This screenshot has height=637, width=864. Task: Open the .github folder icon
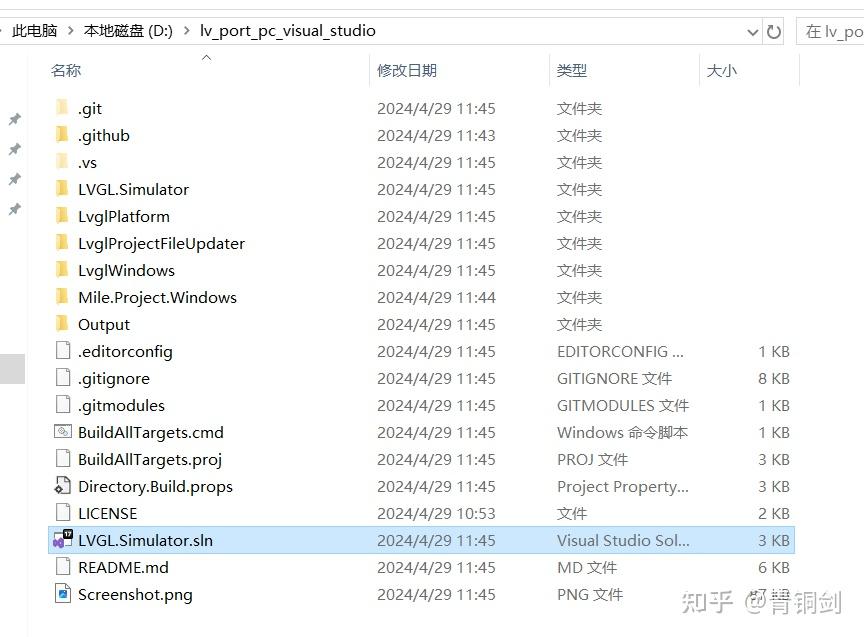(x=64, y=135)
